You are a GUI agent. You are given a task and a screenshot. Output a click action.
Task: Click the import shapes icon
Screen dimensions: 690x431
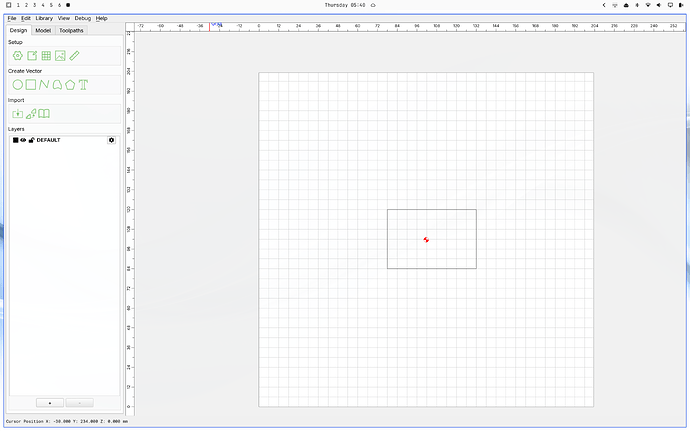pos(31,114)
